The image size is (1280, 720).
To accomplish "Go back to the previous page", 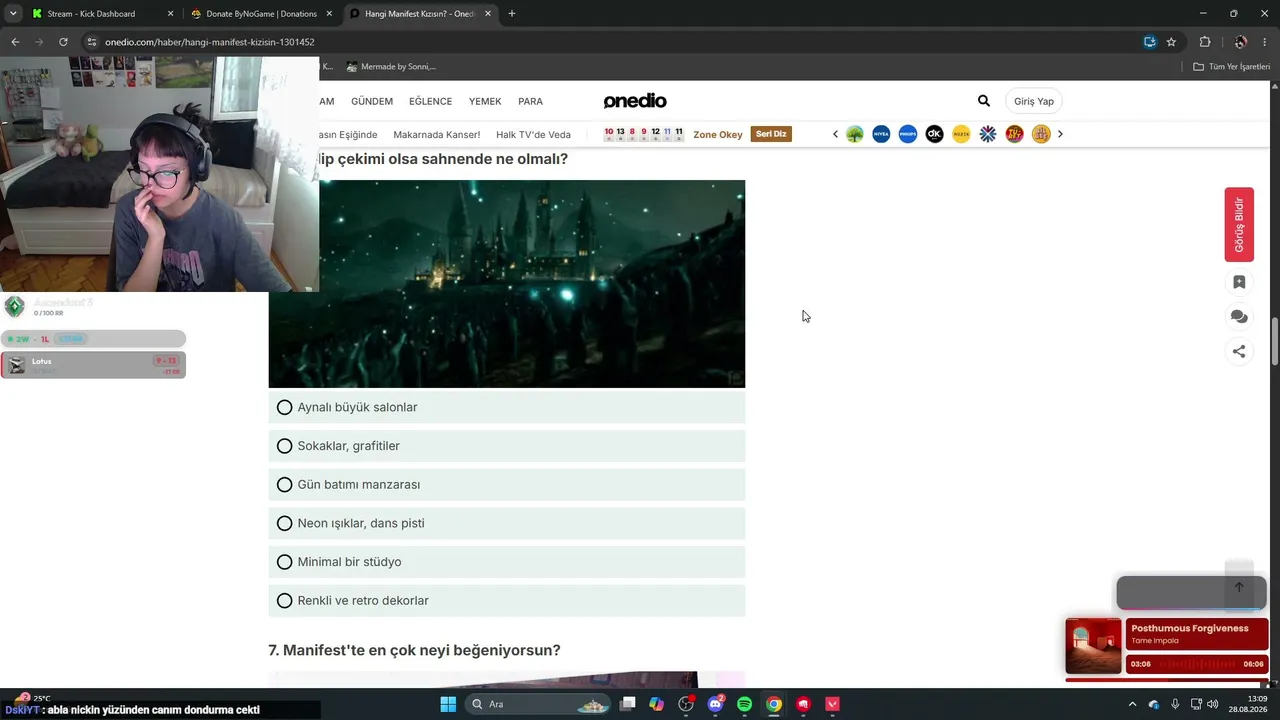I will tap(15, 42).
